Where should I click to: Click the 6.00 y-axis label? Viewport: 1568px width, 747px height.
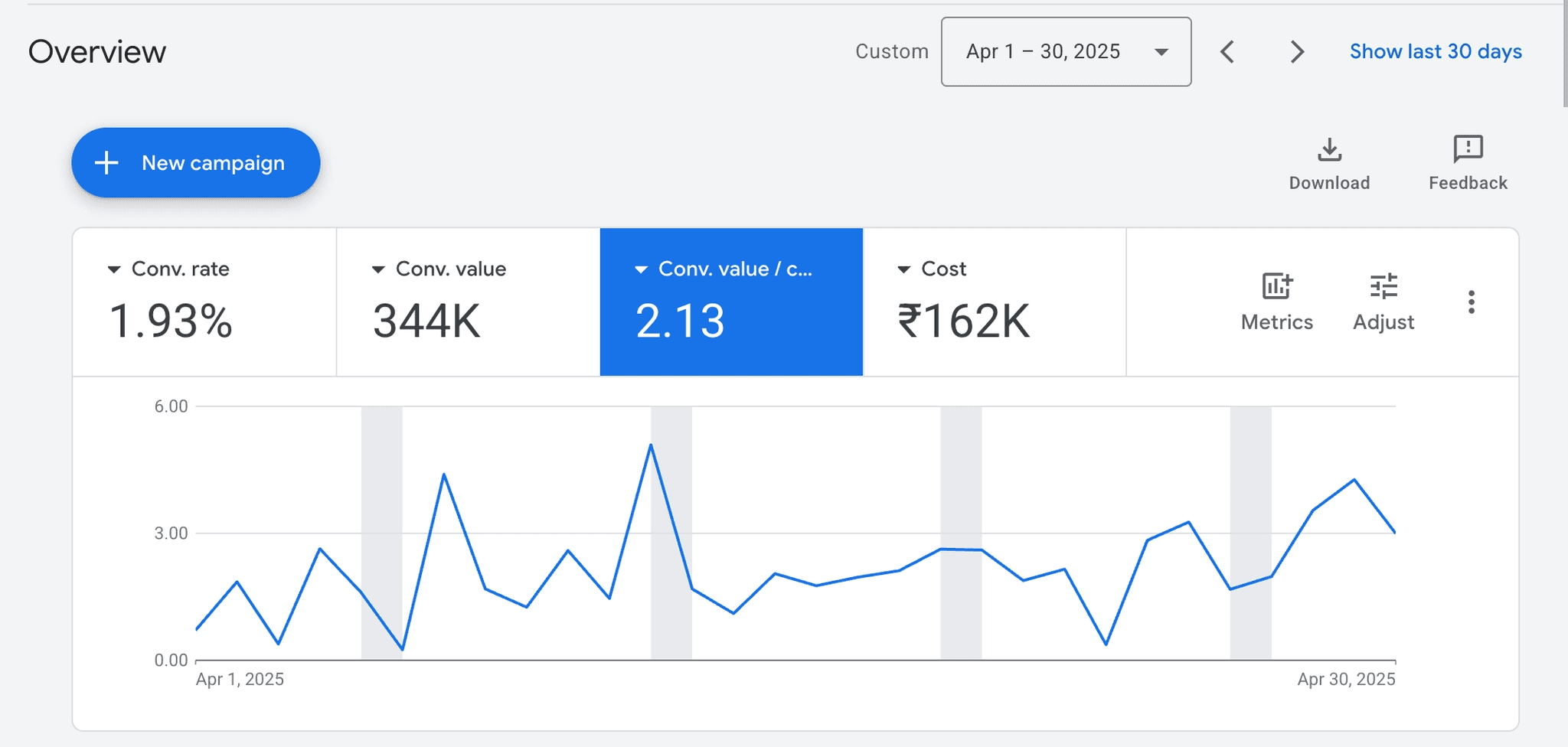pyautogui.click(x=171, y=406)
